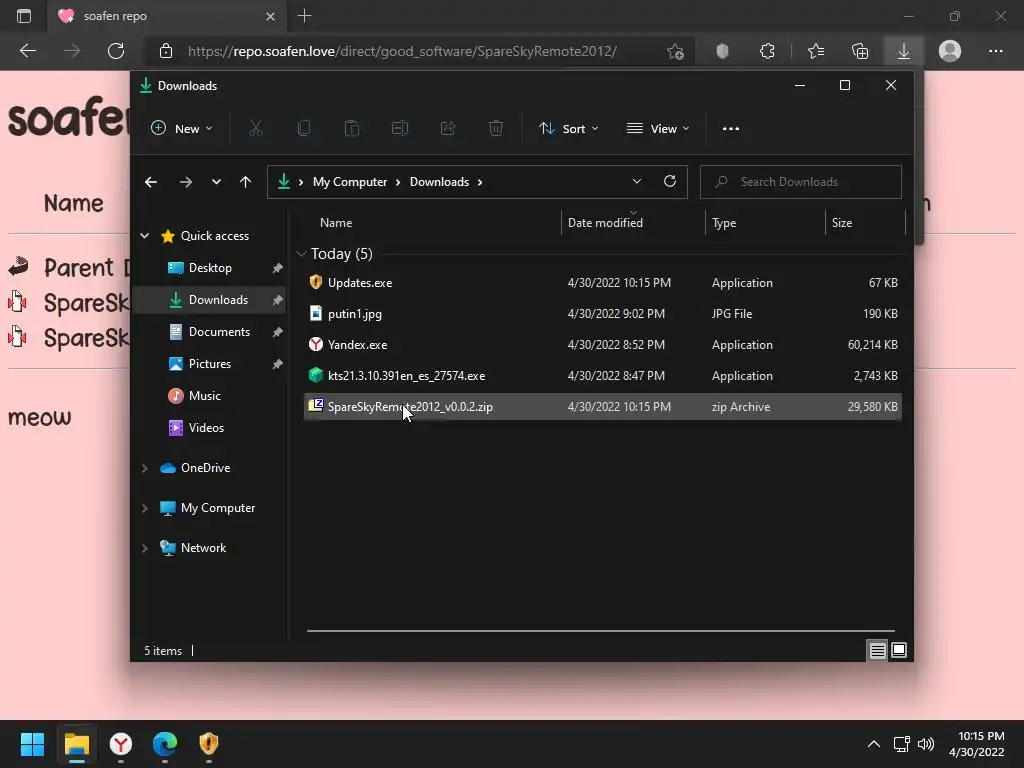Expand the address bar history dropdown
Viewport: 1024px width, 768px height.
637,182
